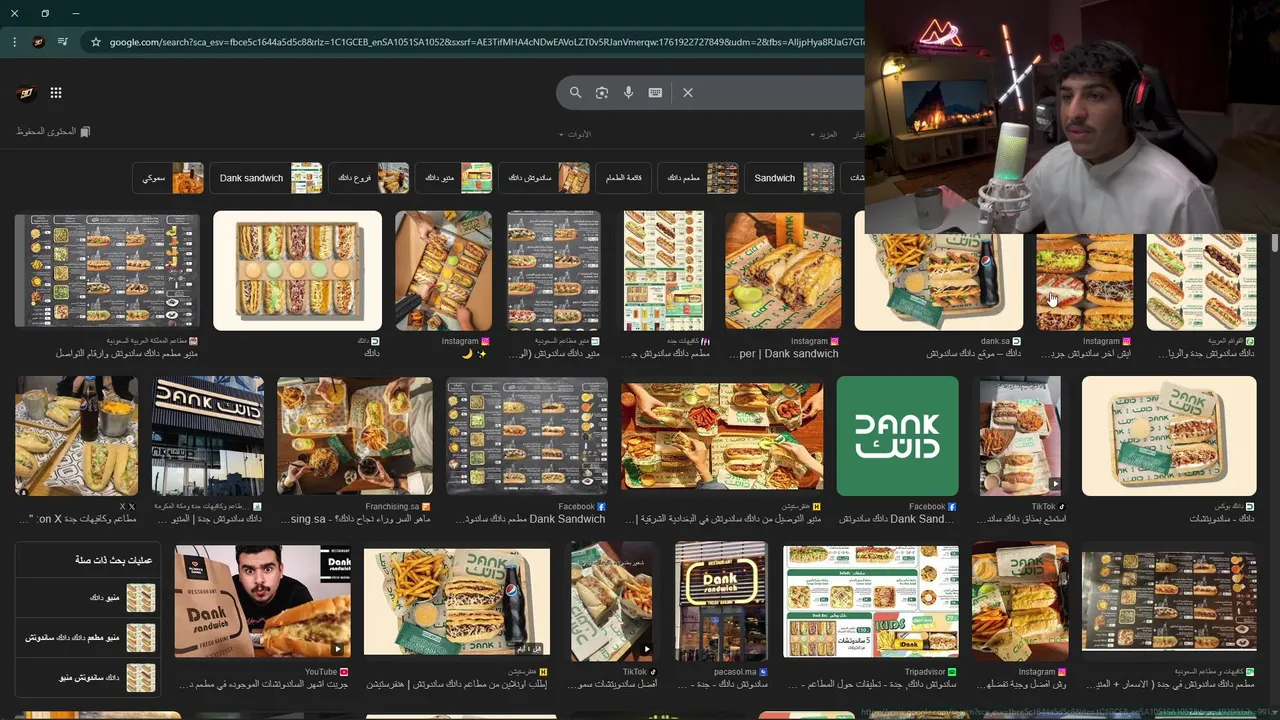Open Dank sandwich neon sign image
The width and height of the screenshot is (1280, 720).
coord(720,601)
